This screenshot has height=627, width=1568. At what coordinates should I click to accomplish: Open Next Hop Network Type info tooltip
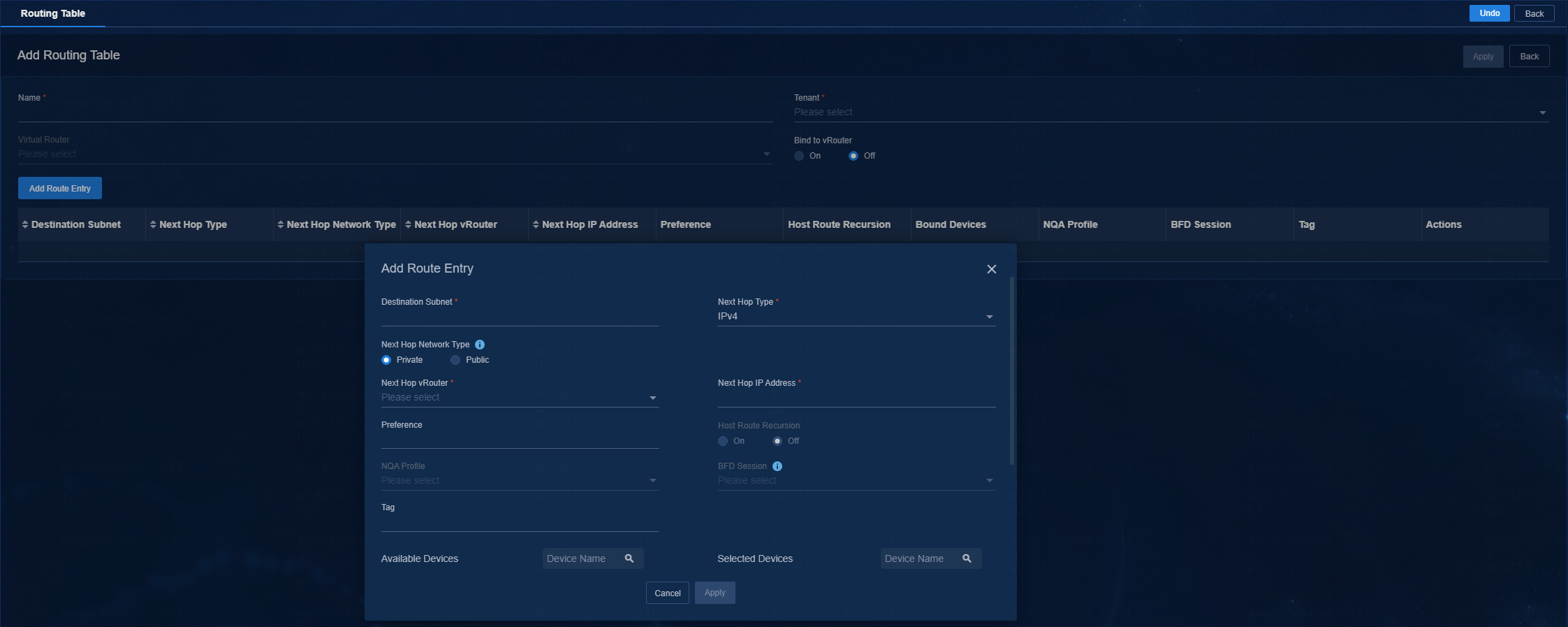pos(480,345)
